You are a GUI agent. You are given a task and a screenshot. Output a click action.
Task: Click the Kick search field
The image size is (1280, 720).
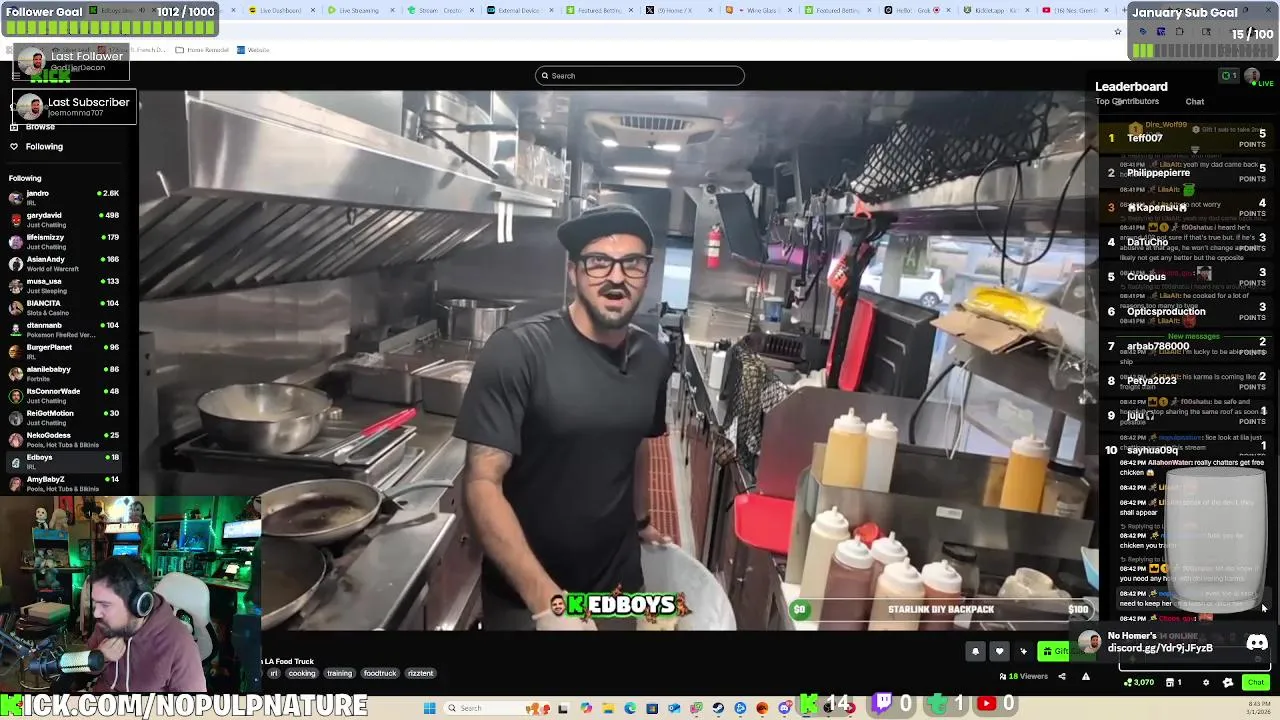click(x=640, y=76)
